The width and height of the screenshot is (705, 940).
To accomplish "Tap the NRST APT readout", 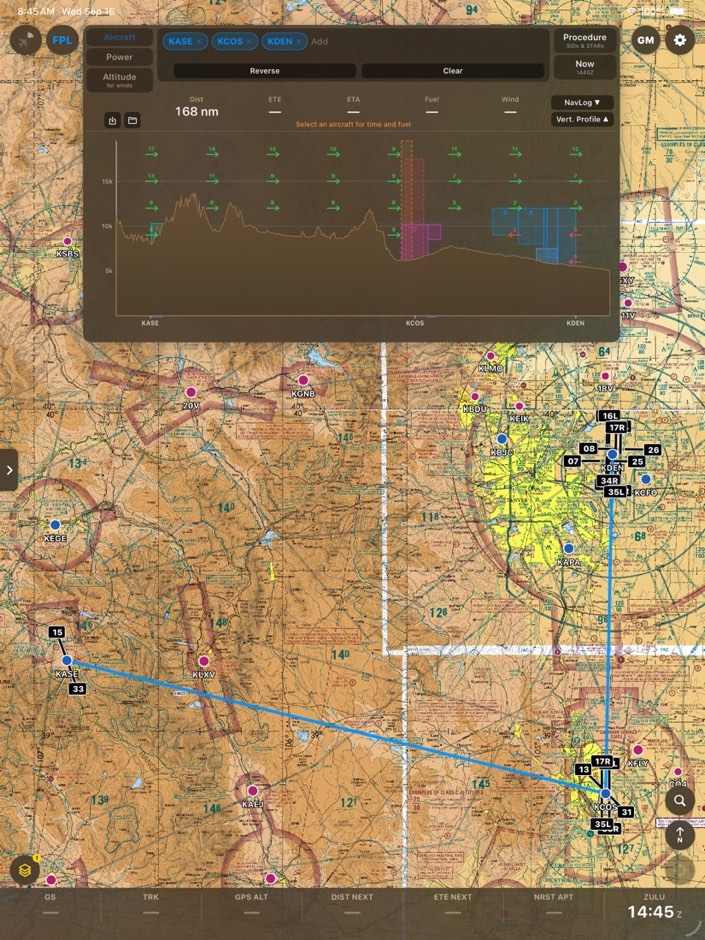I will [x=554, y=905].
